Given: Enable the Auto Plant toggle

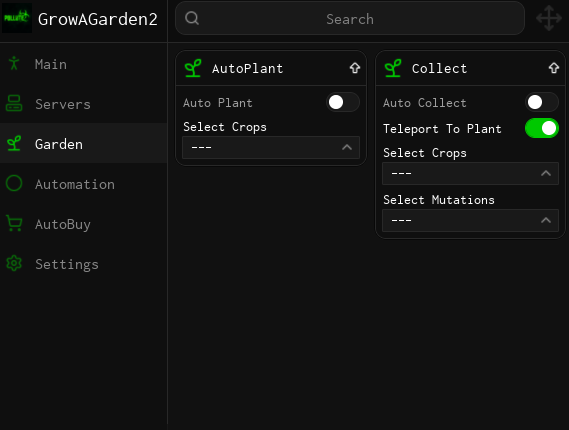Looking at the screenshot, I should [x=343, y=102].
